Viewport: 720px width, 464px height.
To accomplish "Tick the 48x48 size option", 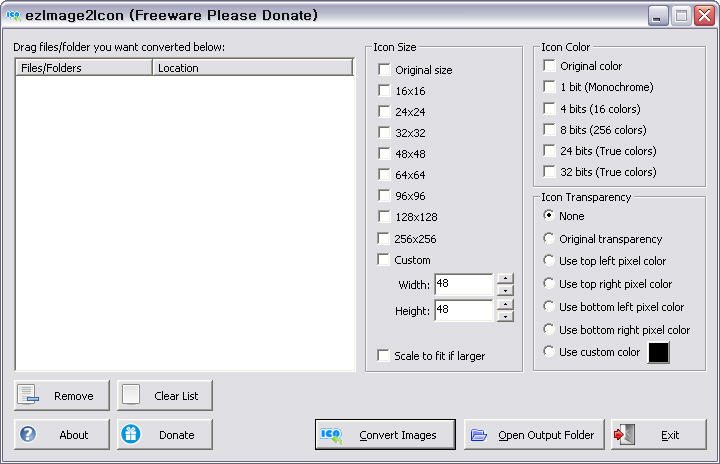I will (384, 153).
